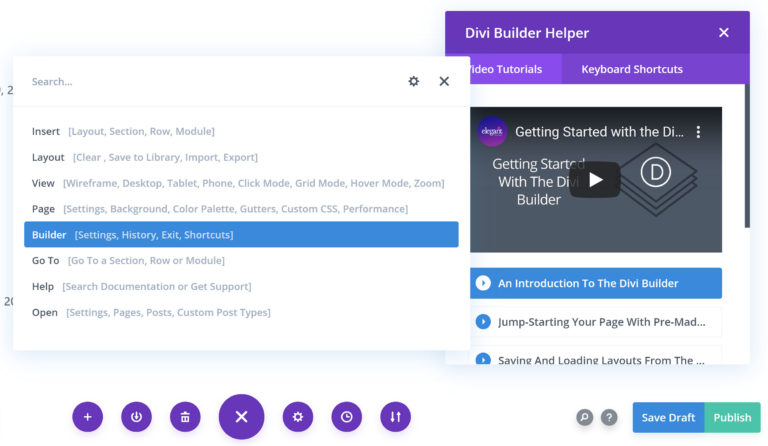This screenshot has height=446, width=768.
Task: Click the helper panel vertical scrollbar
Action: 747,156
